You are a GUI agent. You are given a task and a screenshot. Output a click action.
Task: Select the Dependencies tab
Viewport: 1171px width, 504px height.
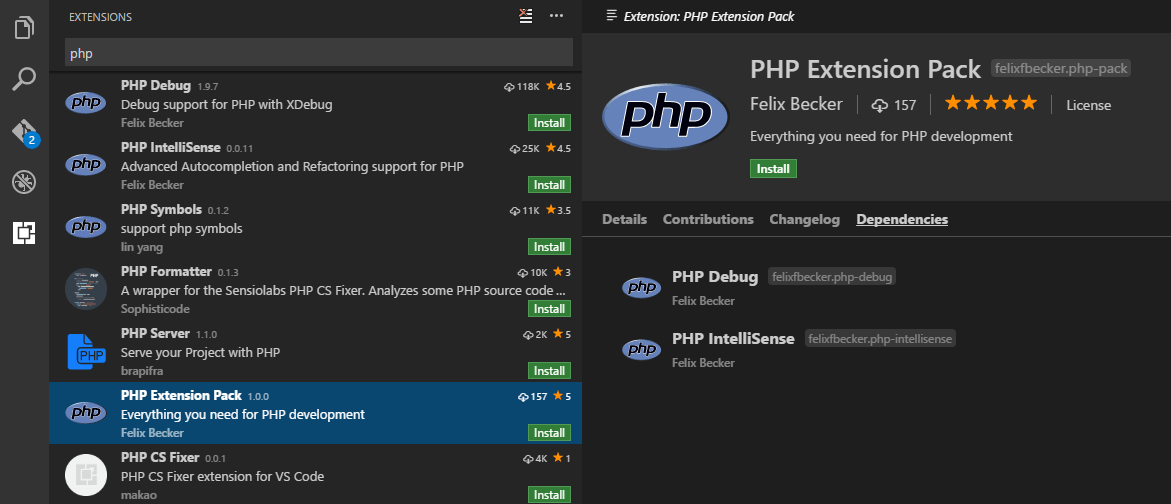coord(902,219)
